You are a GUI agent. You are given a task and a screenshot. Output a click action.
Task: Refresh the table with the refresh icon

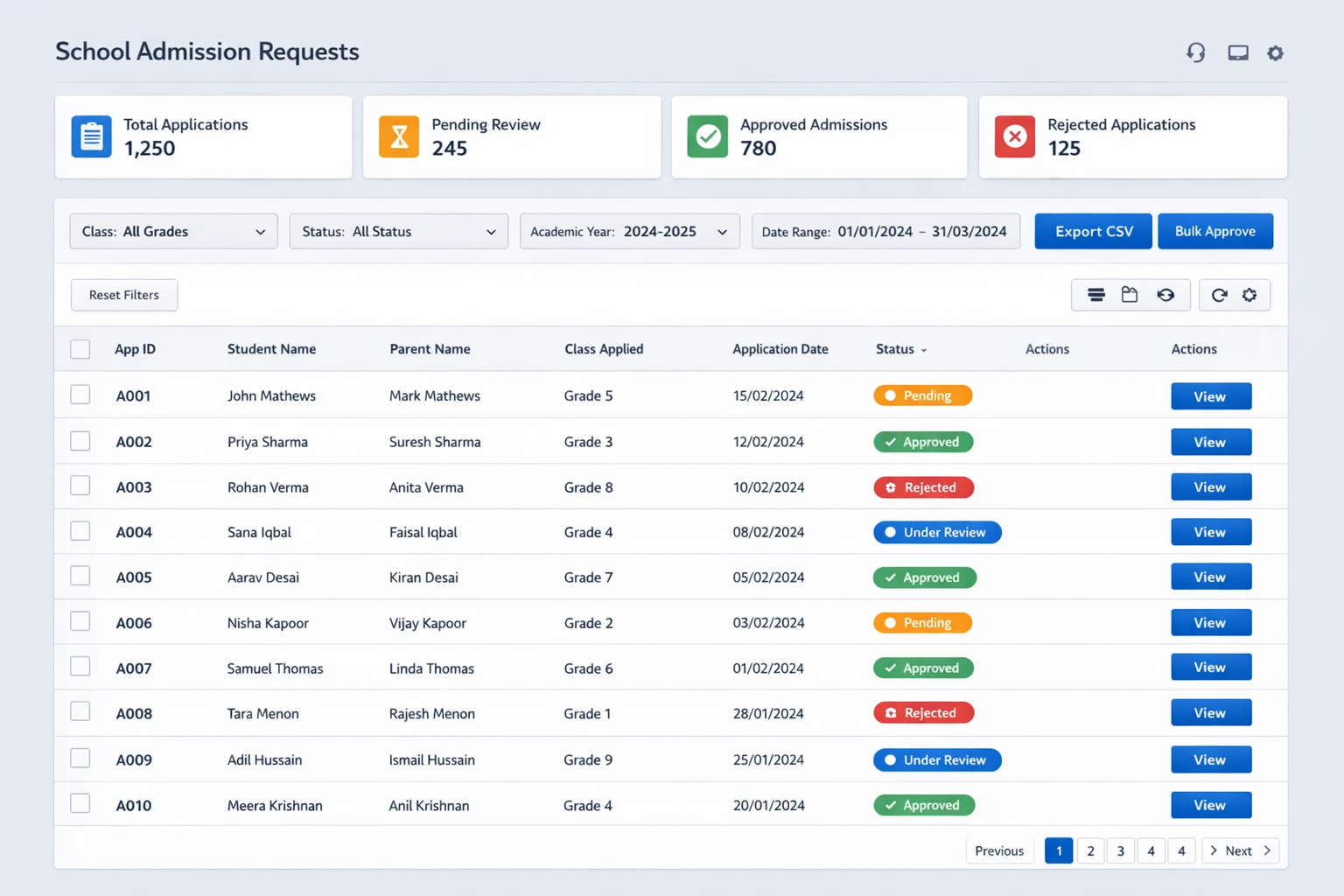[x=1220, y=295]
